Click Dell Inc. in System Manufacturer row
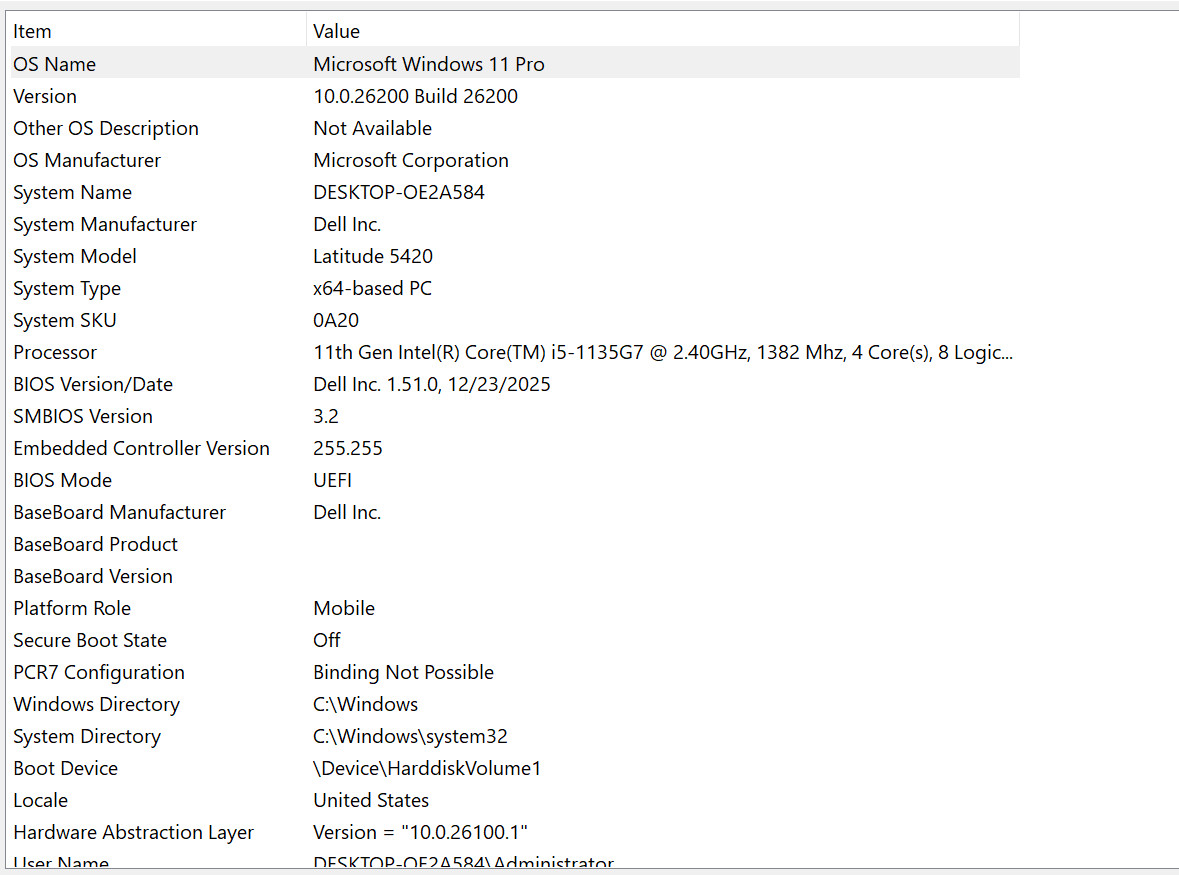This screenshot has height=875, width=1179. tap(347, 224)
